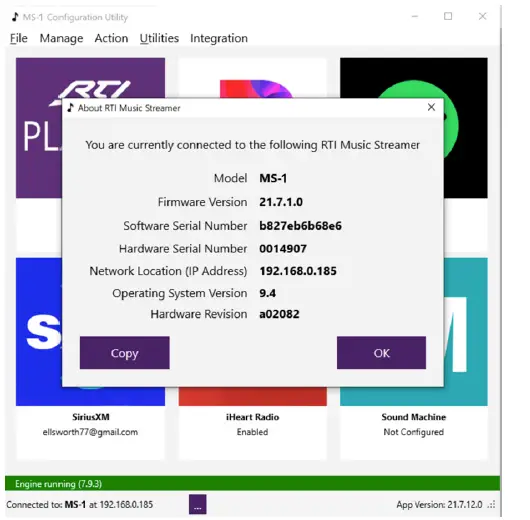Click App Version 21.7.12.0 text
This screenshot has width=530, height=520.
tap(439, 505)
